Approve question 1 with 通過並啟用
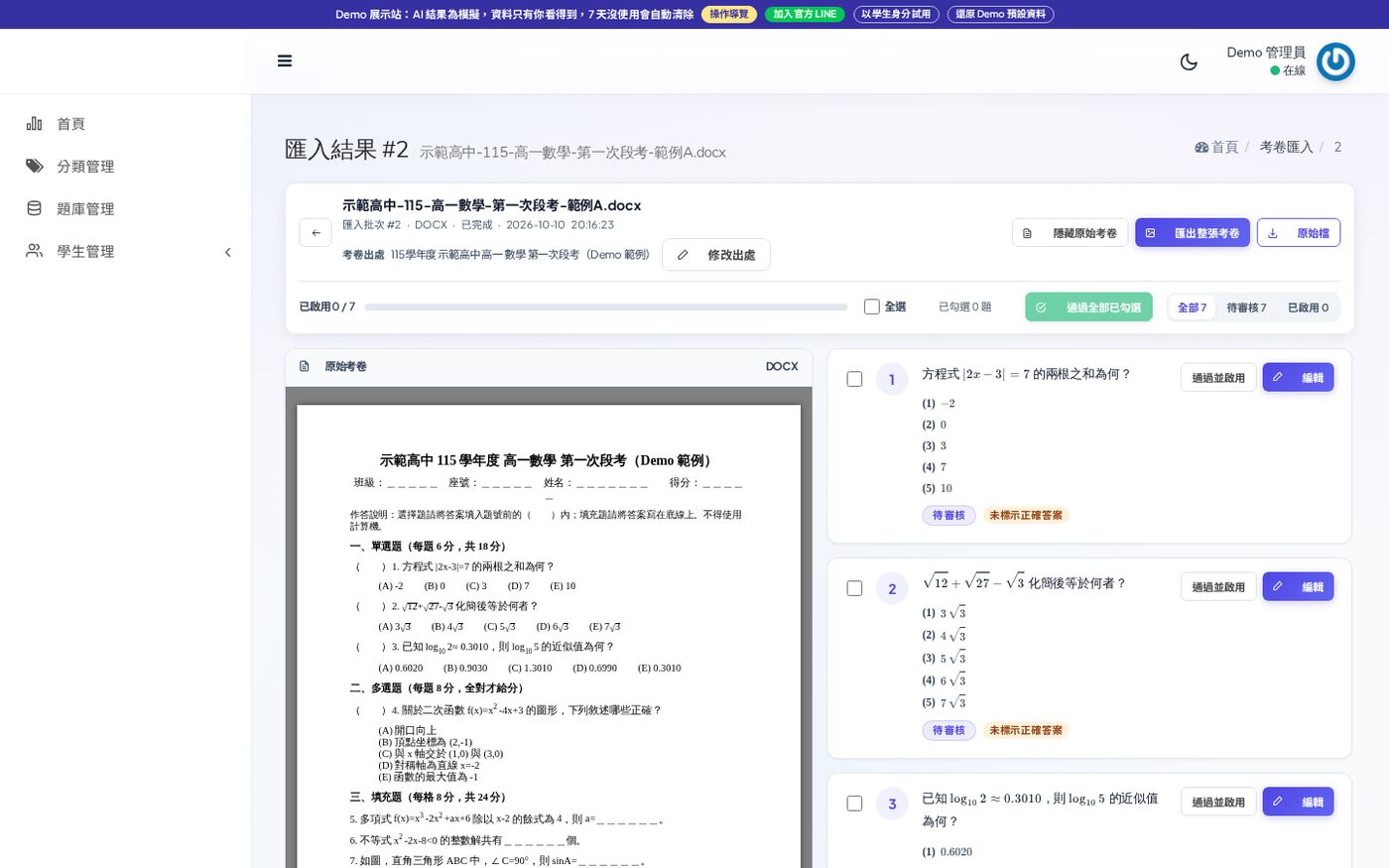 [x=1218, y=378]
